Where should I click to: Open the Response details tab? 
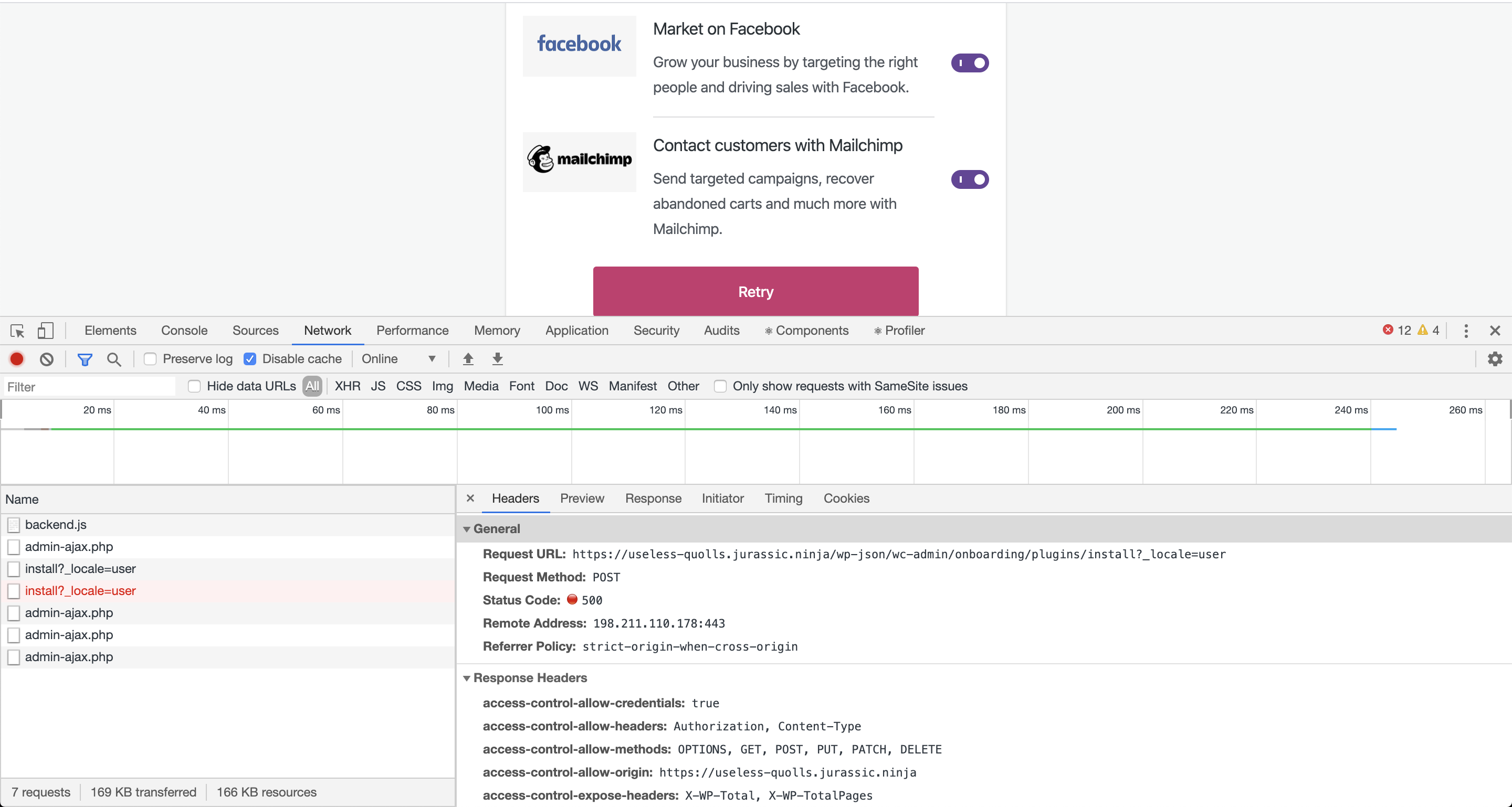pos(653,498)
